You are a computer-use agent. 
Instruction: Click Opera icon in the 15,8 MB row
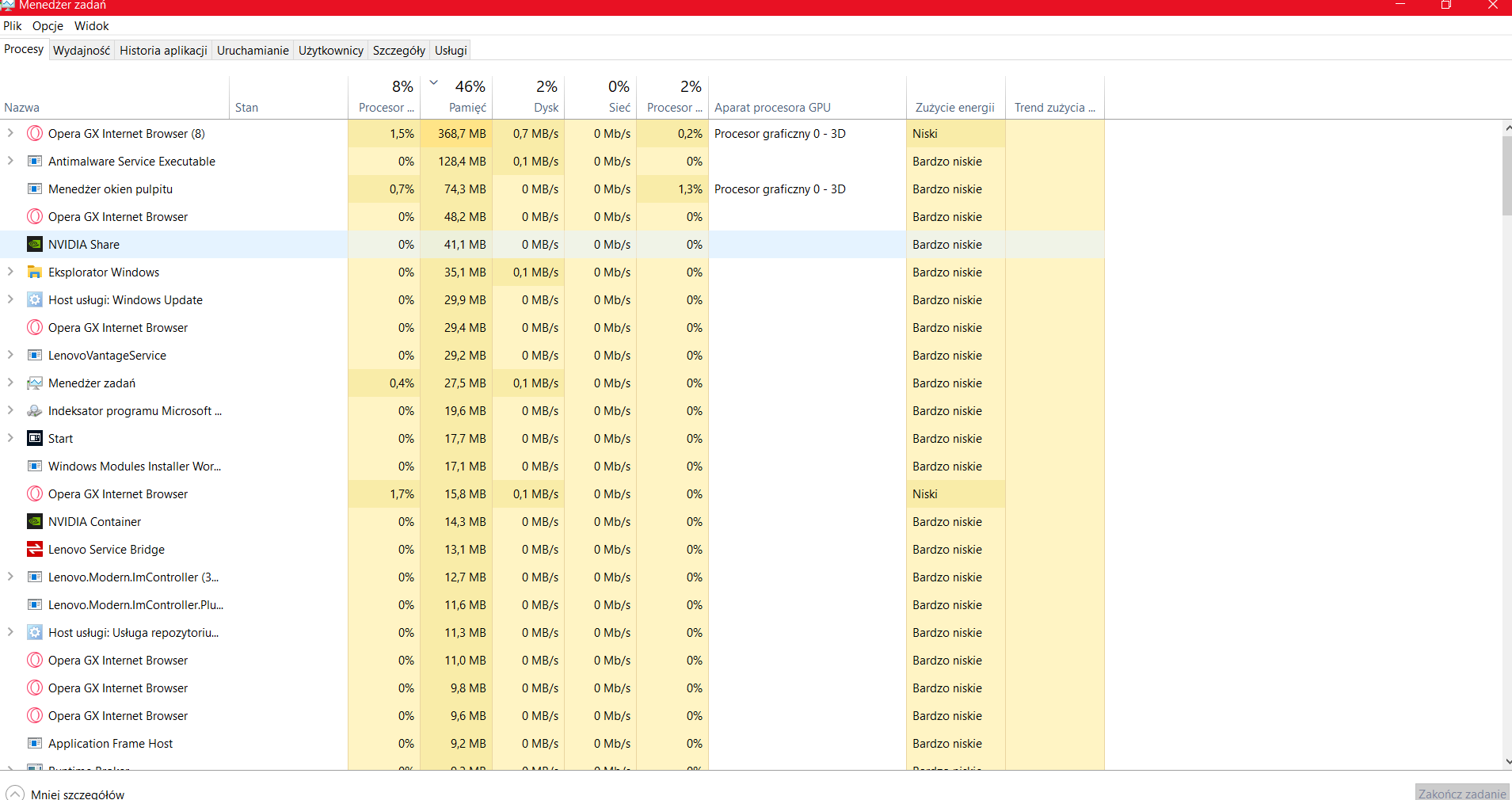pos(35,494)
